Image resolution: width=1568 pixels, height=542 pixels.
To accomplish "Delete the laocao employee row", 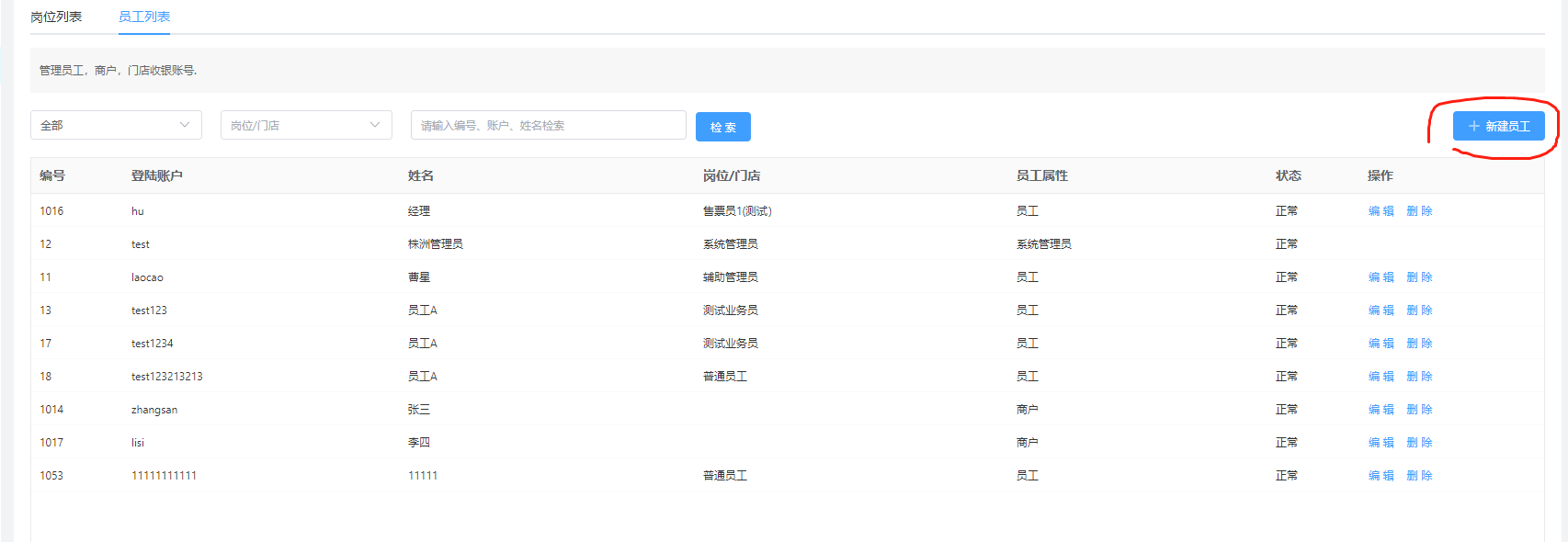I will [x=1419, y=277].
